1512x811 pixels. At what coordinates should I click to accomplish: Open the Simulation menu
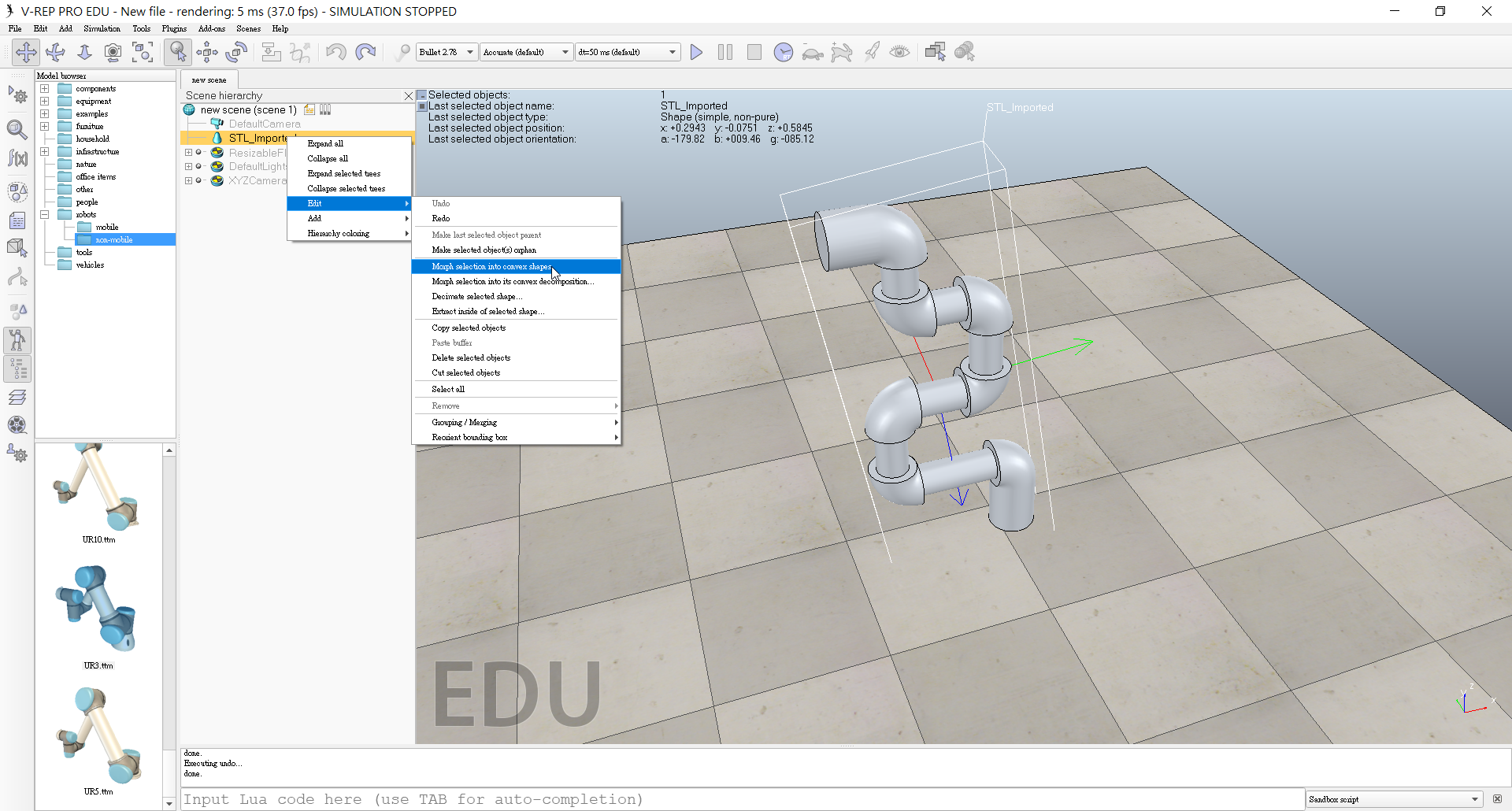pyautogui.click(x=102, y=29)
